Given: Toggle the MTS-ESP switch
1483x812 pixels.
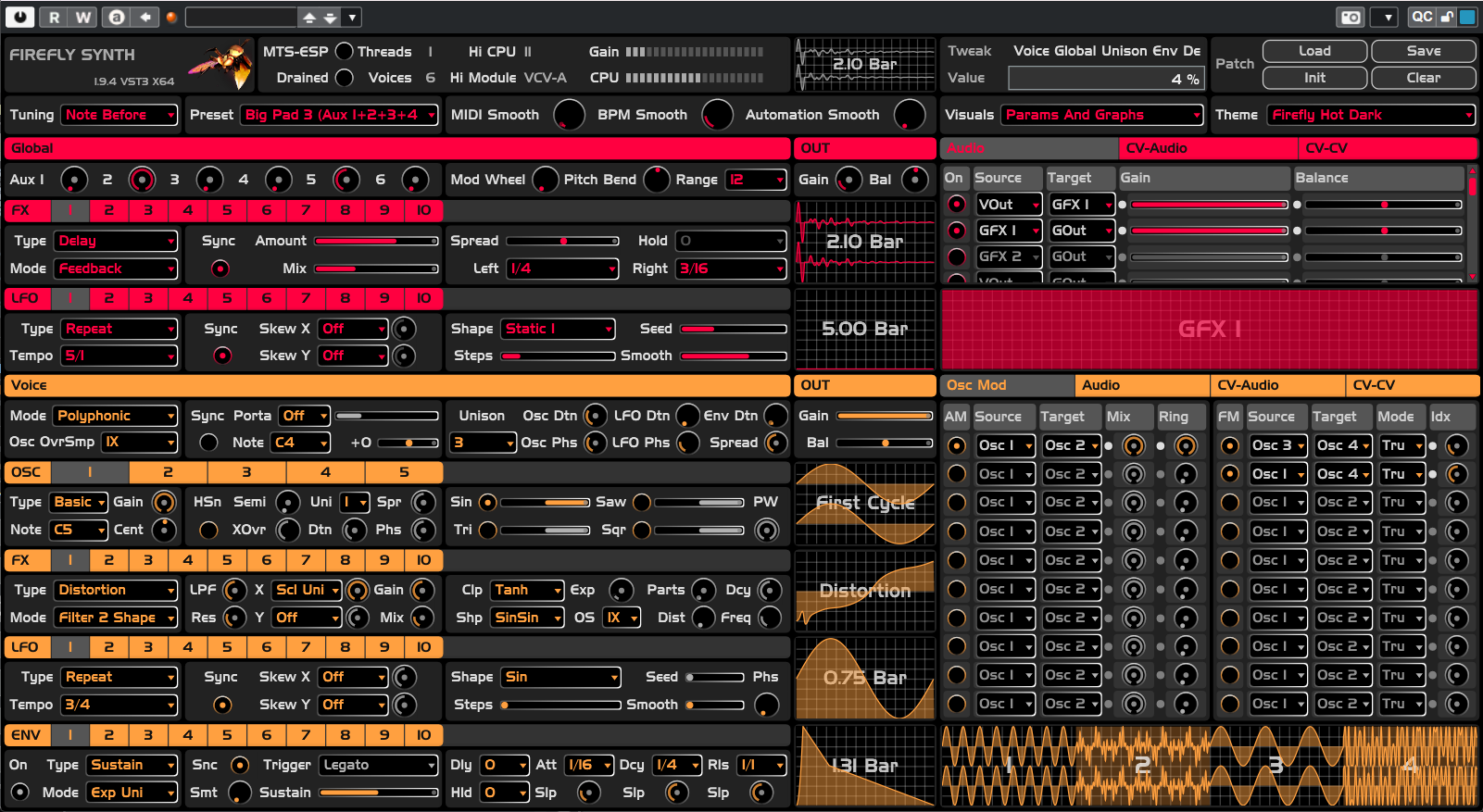Looking at the screenshot, I should coord(344,52).
